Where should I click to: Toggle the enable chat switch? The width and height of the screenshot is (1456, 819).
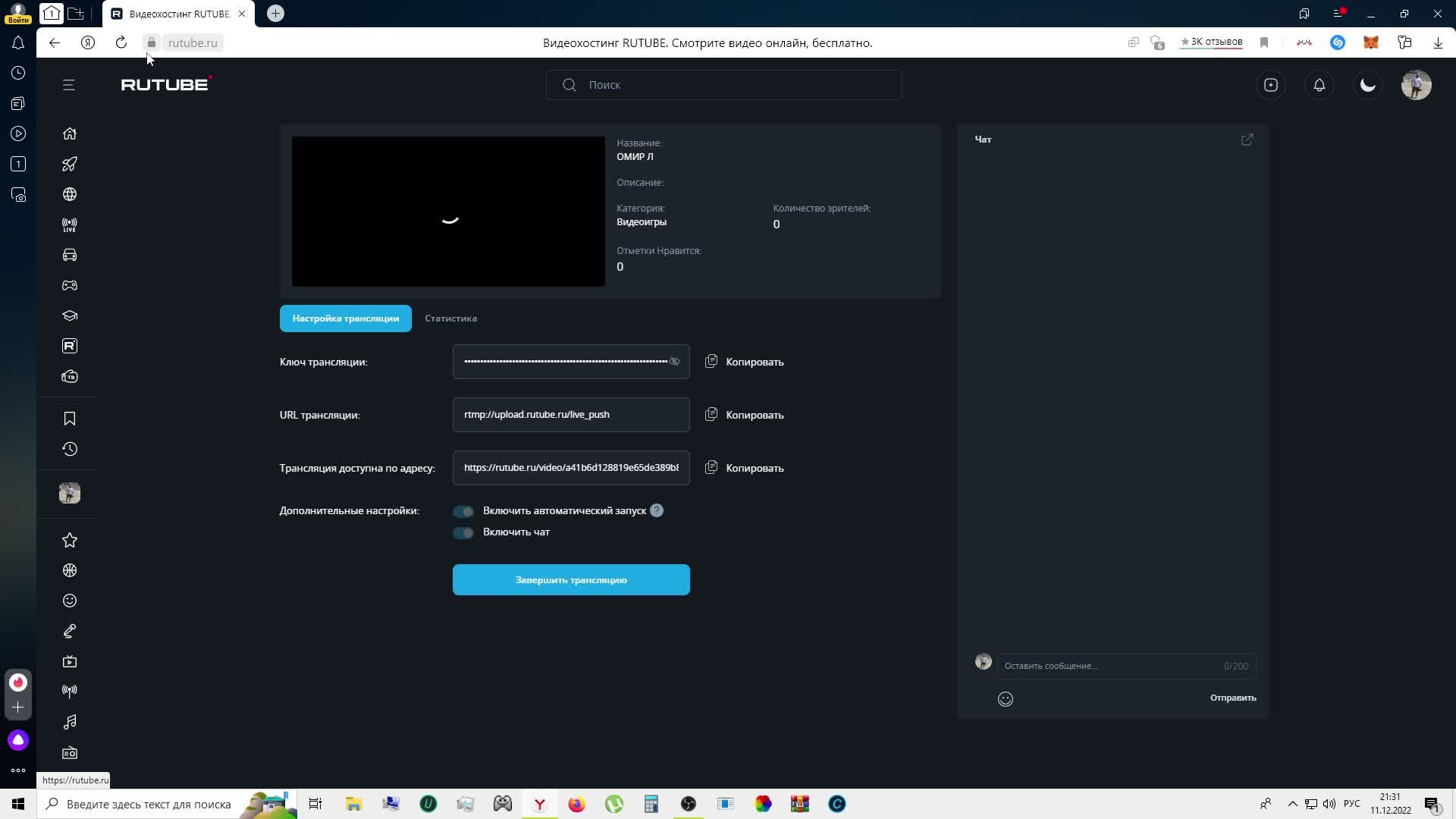[463, 532]
